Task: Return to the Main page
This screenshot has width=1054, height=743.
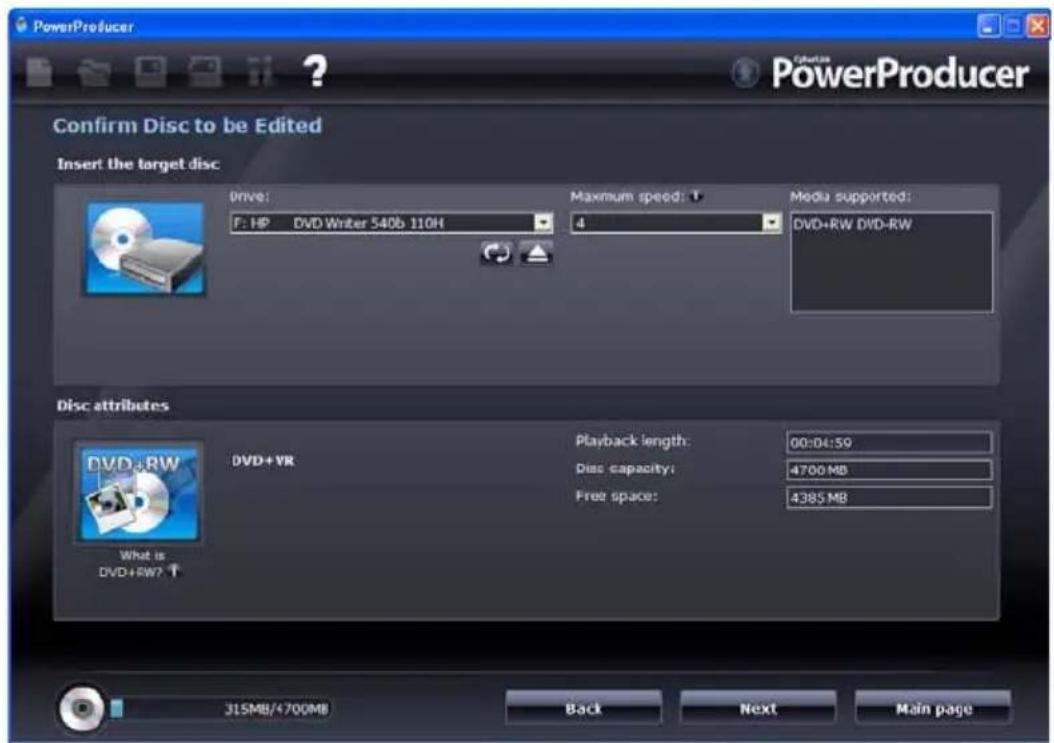Action: (x=933, y=709)
